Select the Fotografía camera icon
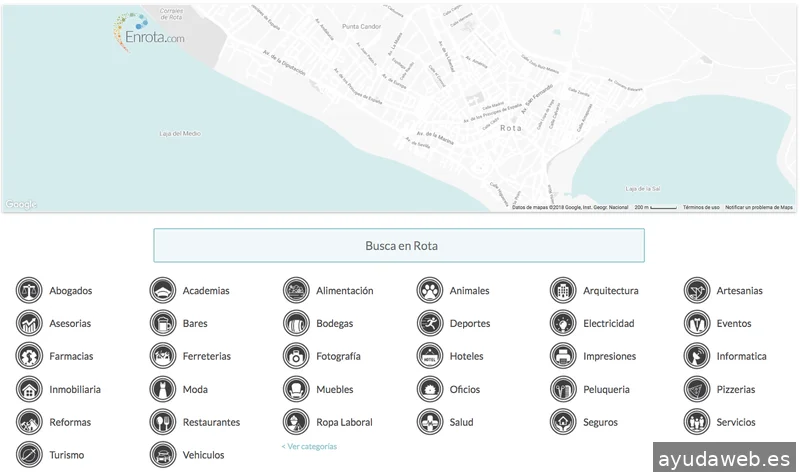The height and width of the screenshot is (476, 800). (x=296, y=356)
